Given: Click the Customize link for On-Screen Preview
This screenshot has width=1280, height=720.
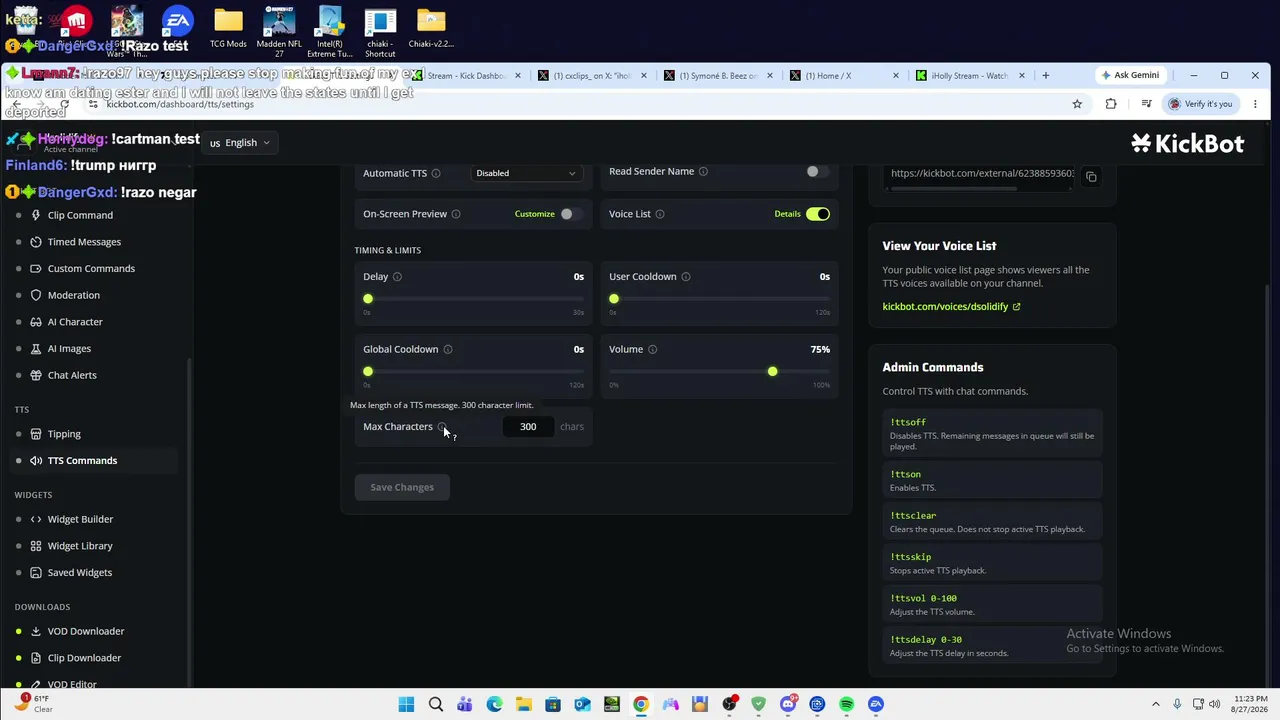Looking at the screenshot, I should 534,214.
